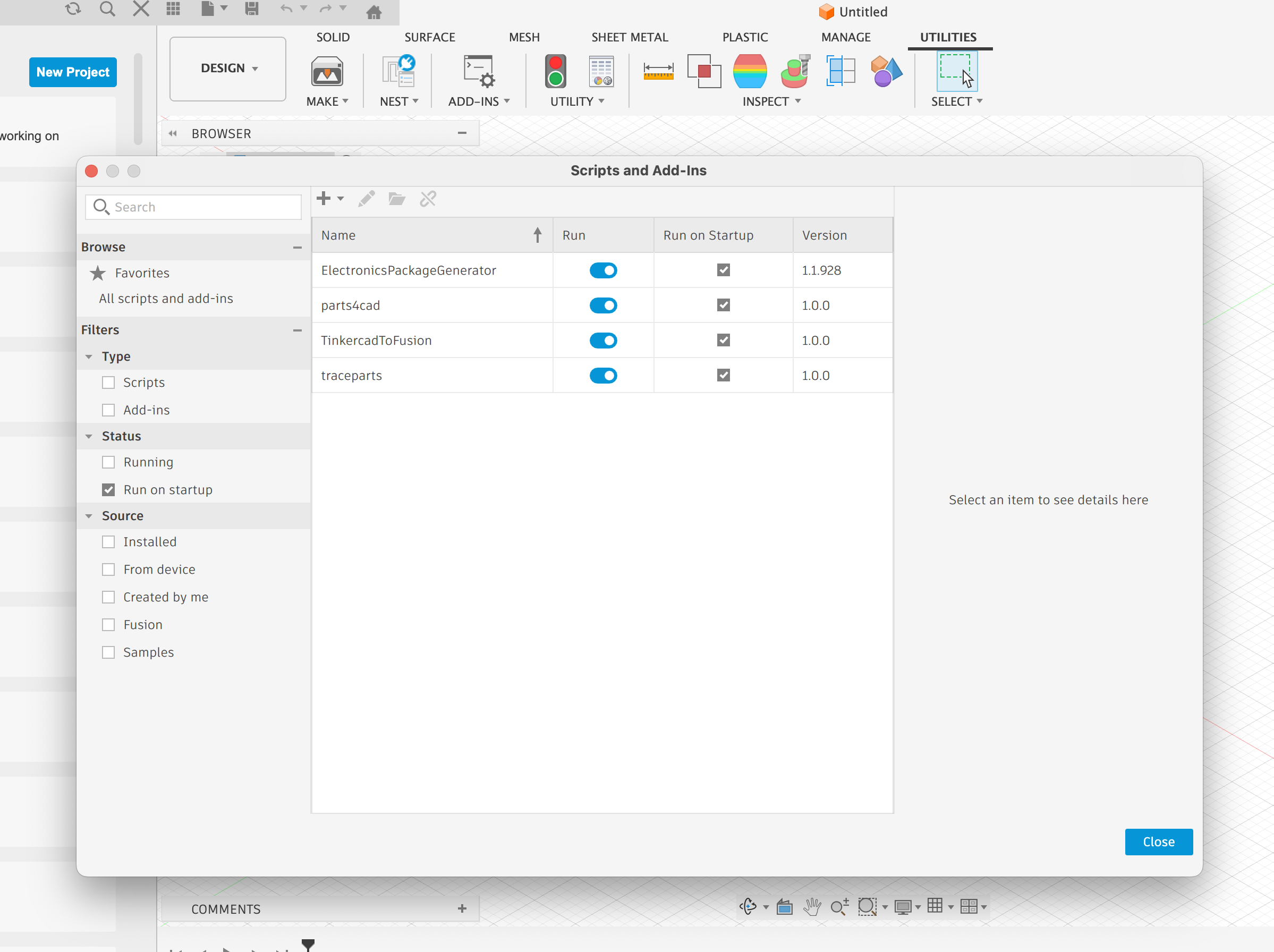Collapse the Status filter group
The image size is (1274, 952).
click(89, 436)
